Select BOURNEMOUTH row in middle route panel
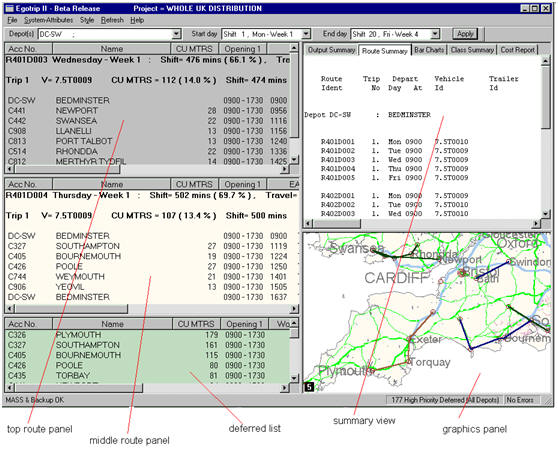The height and width of the screenshot is (450, 558). click(152, 256)
